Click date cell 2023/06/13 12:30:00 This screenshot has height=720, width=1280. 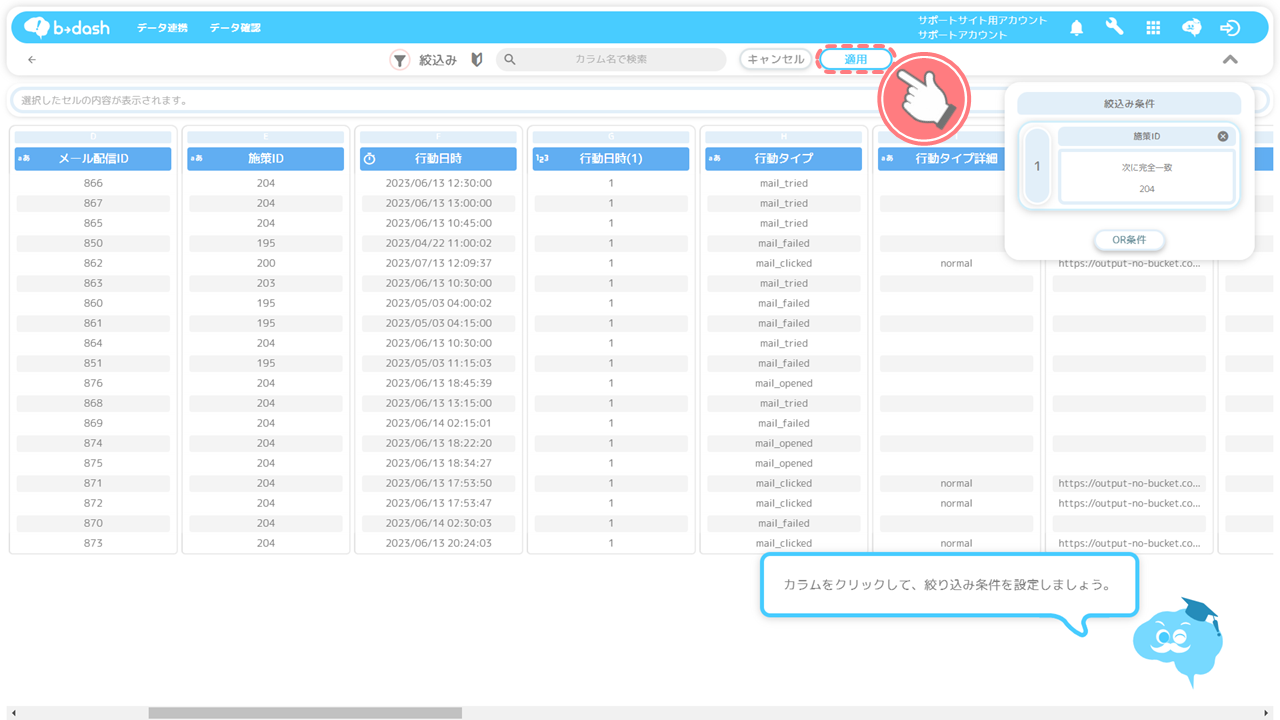coord(438,184)
